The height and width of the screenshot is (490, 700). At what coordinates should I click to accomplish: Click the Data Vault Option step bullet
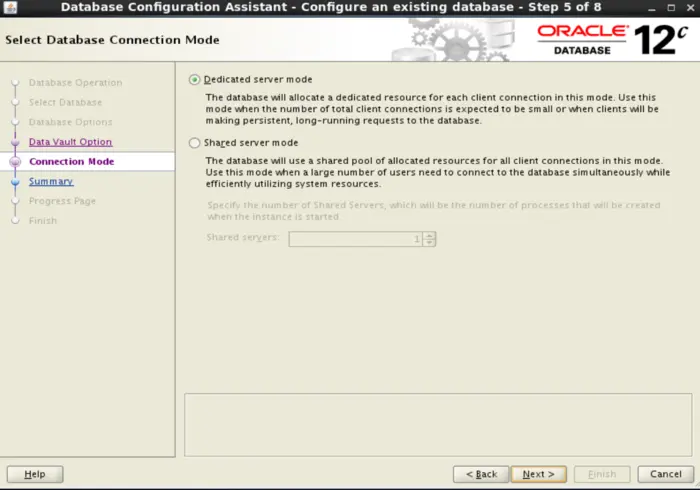click(15, 142)
